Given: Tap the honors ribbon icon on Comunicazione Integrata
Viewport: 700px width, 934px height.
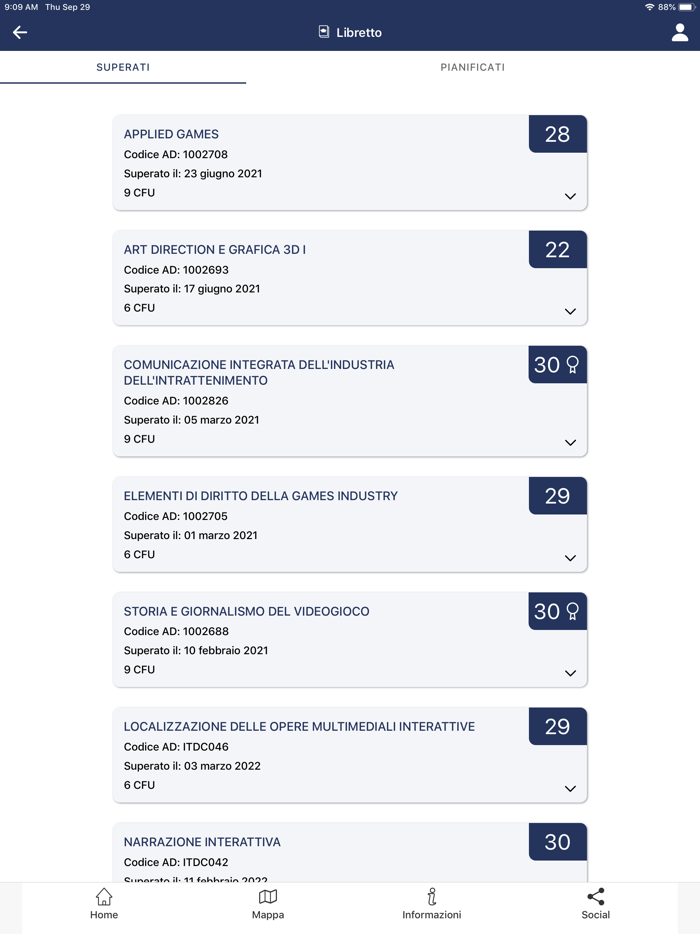Looking at the screenshot, I should tap(573, 365).
